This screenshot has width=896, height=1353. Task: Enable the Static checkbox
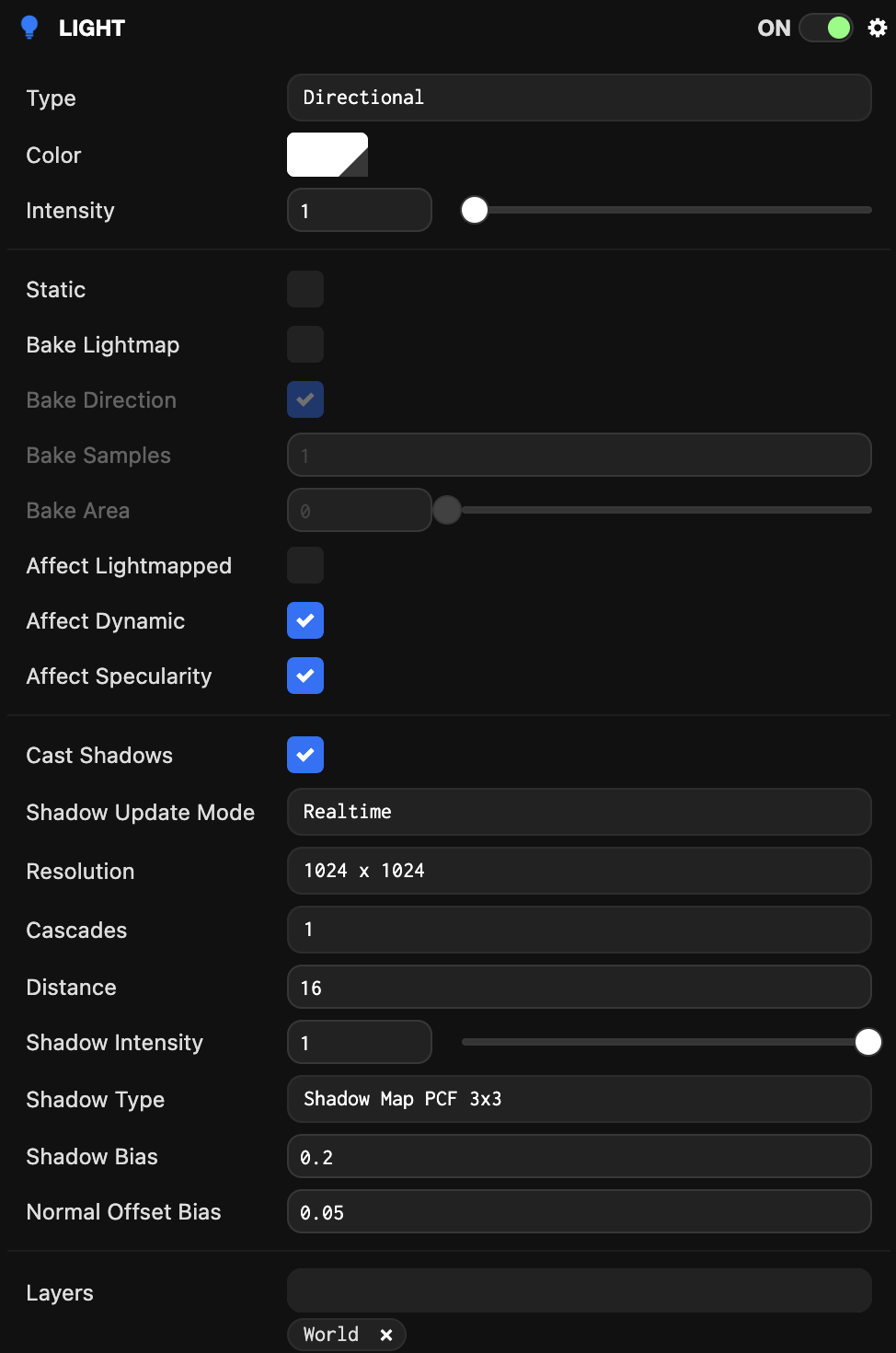click(304, 289)
